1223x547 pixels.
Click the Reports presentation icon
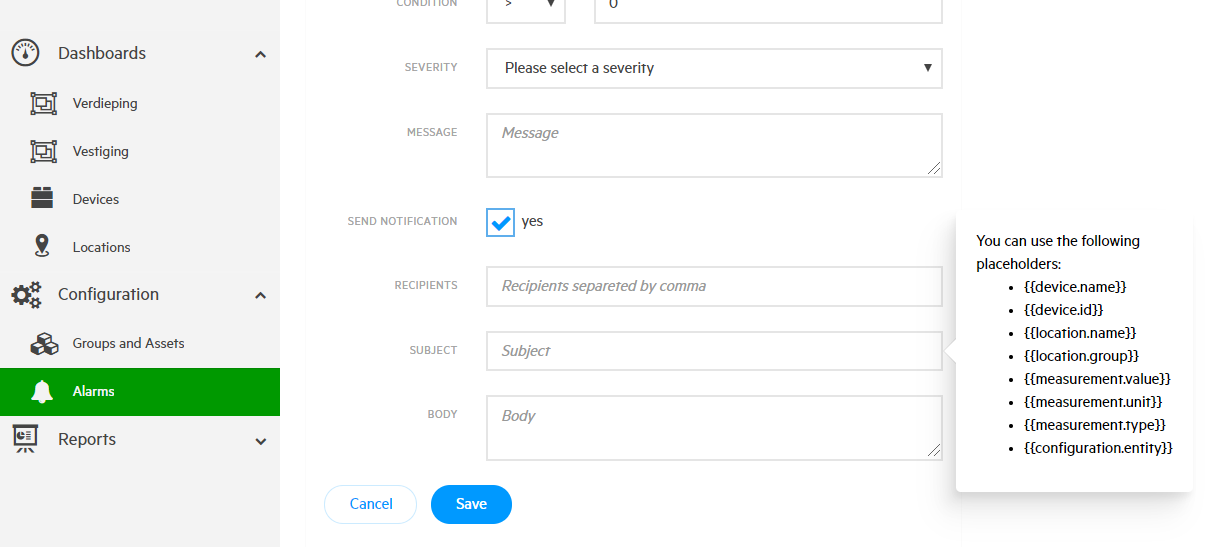25,439
